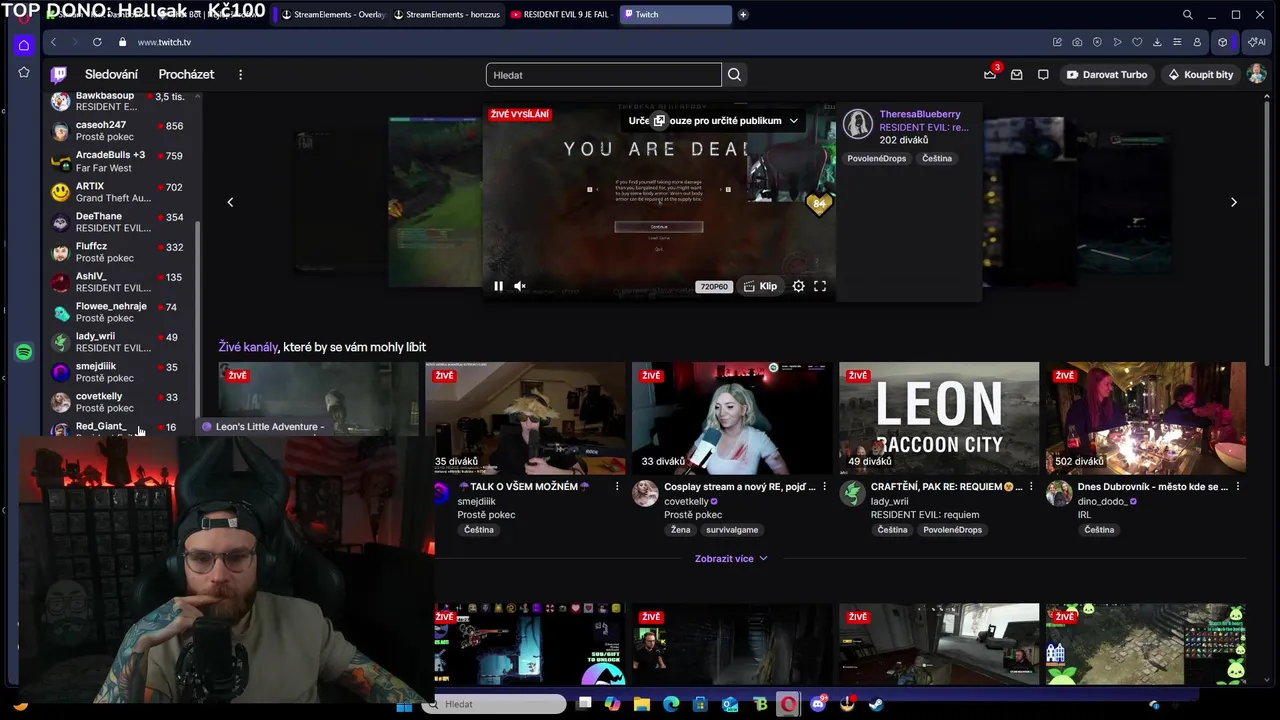Screen dimensions: 1280x720
Task: Open user profile avatar menu
Action: point(1256,74)
